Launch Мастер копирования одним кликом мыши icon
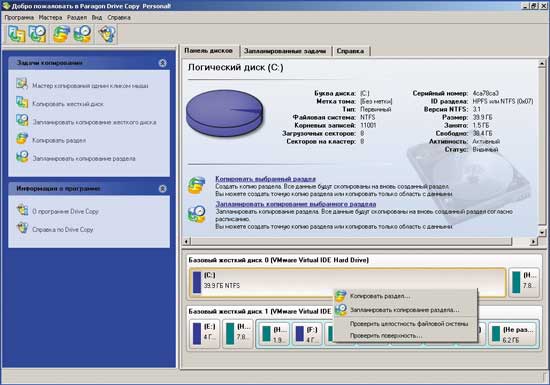 point(22,84)
